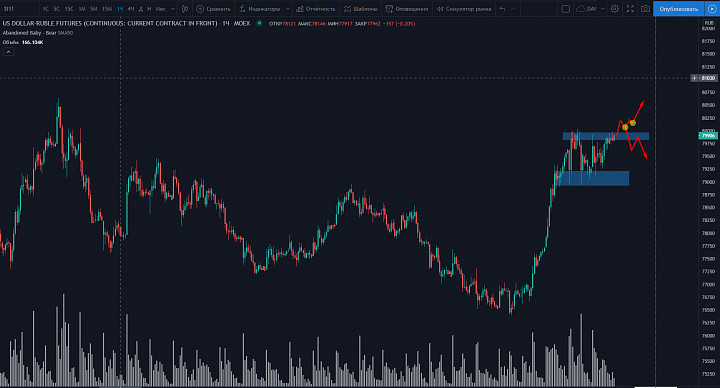
Task: Select the Abandoned Baby - Bear indicator legend
Action: [x=38, y=33]
